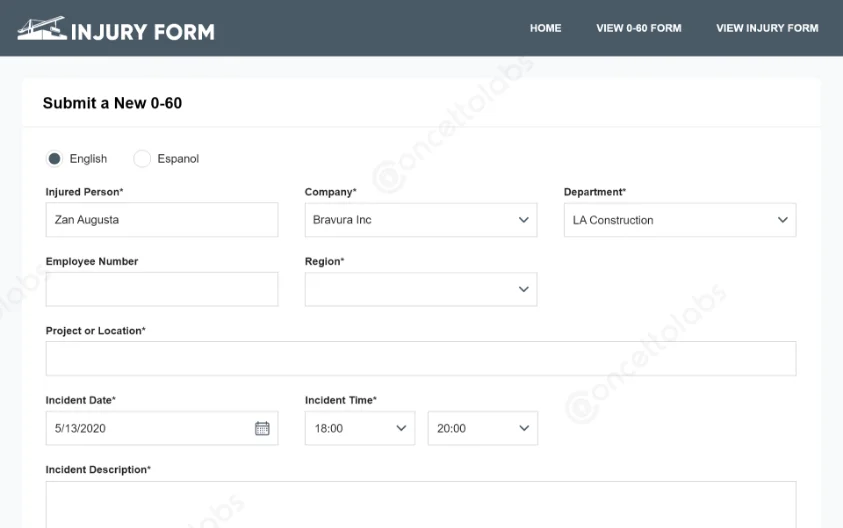Expand the Company dropdown showing Bravura Inc
The height and width of the screenshot is (528, 843).
click(x=420, y=220)
